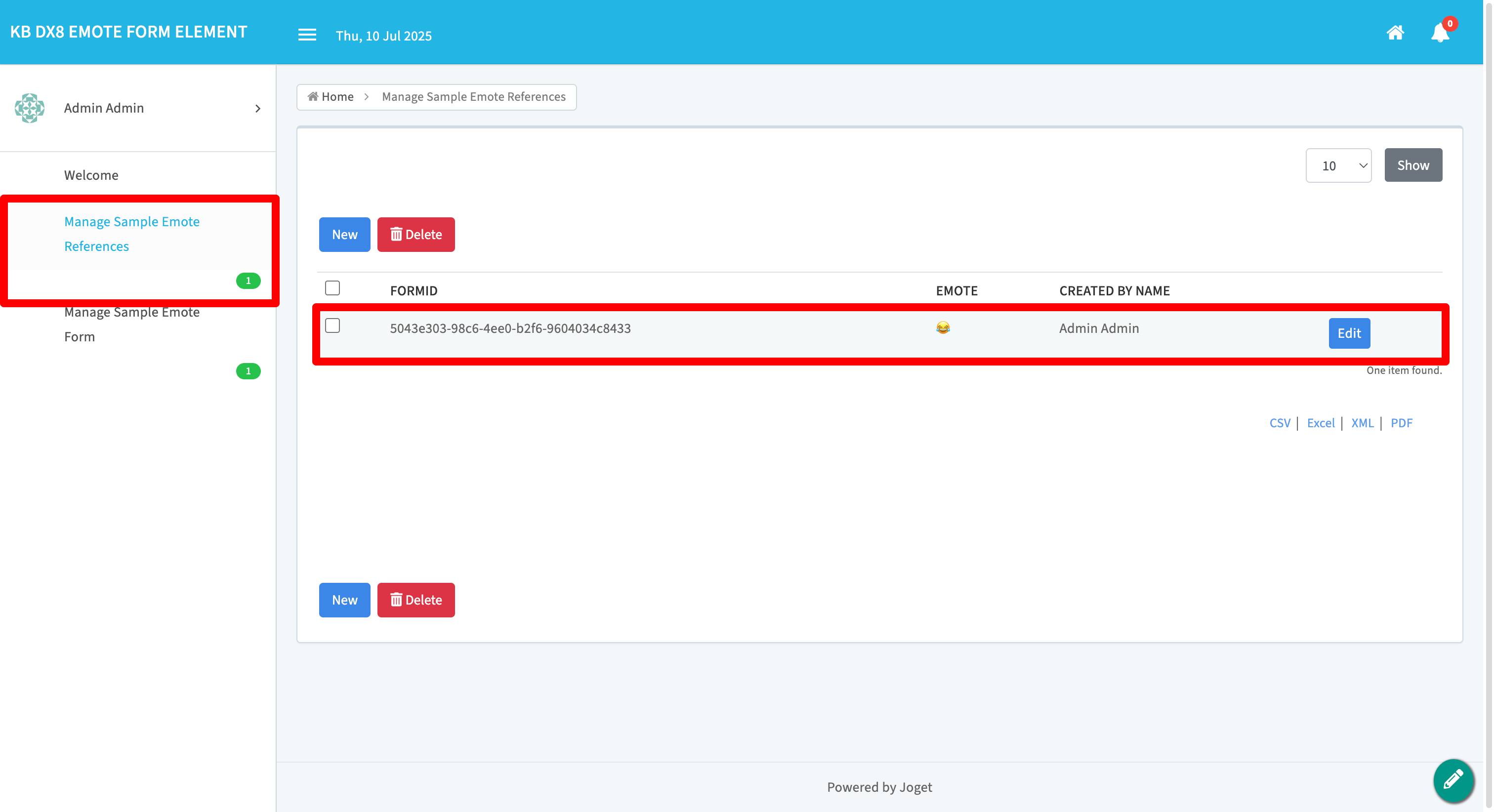Click Edit button for Admin Admin row
Image resolution: width=1494 pixels, height=812 pixels.
[1349, 333]
